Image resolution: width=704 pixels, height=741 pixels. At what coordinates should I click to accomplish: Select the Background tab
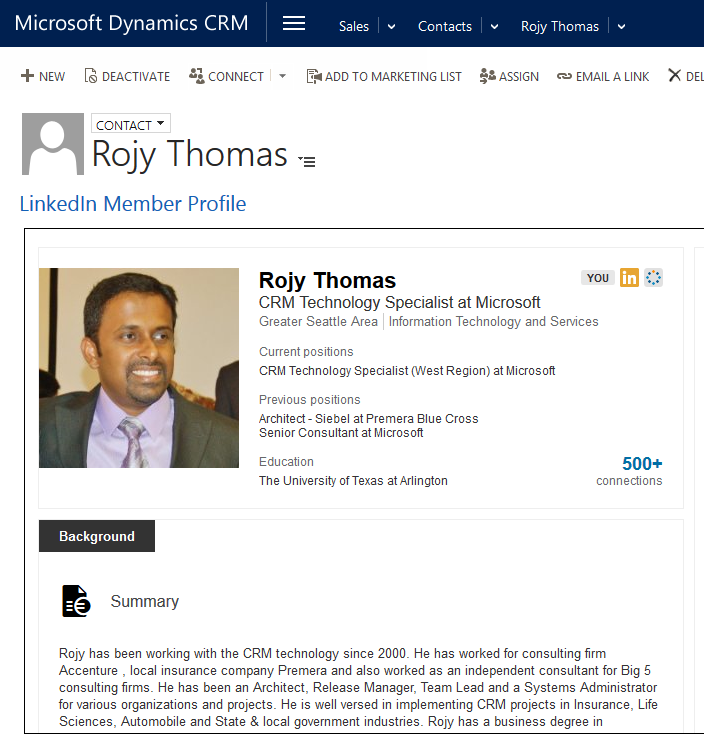click(x=97, y=536)
